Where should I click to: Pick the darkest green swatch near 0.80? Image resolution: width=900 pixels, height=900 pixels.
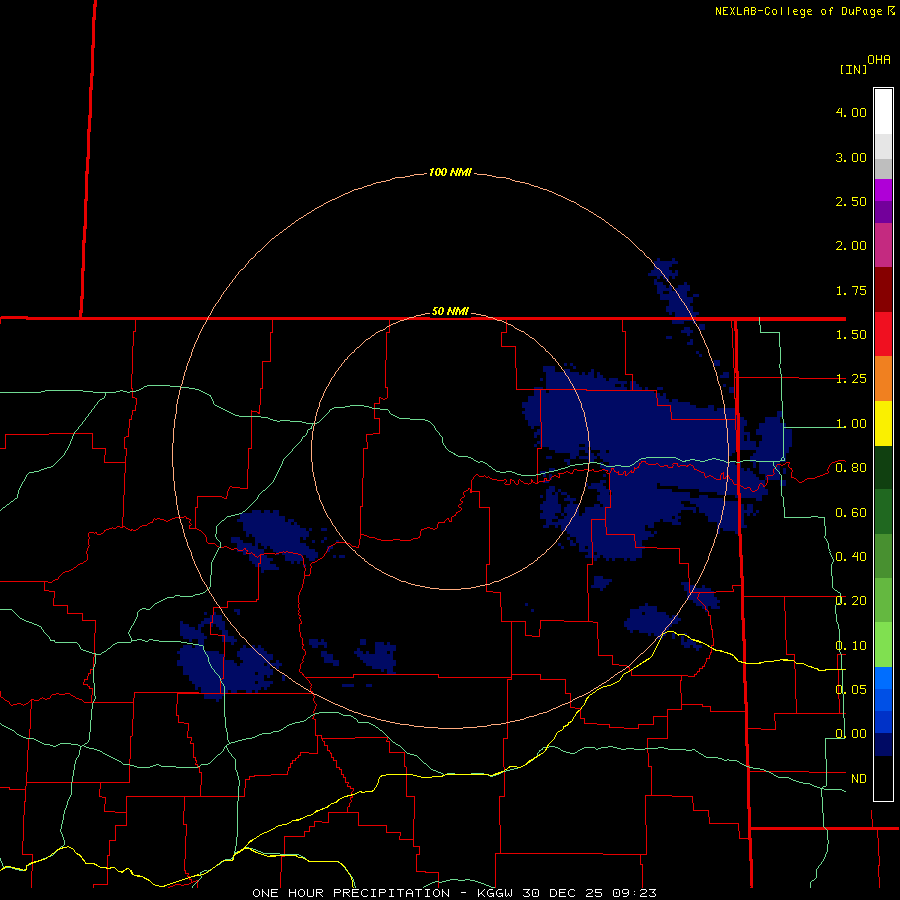coord(883,468)
